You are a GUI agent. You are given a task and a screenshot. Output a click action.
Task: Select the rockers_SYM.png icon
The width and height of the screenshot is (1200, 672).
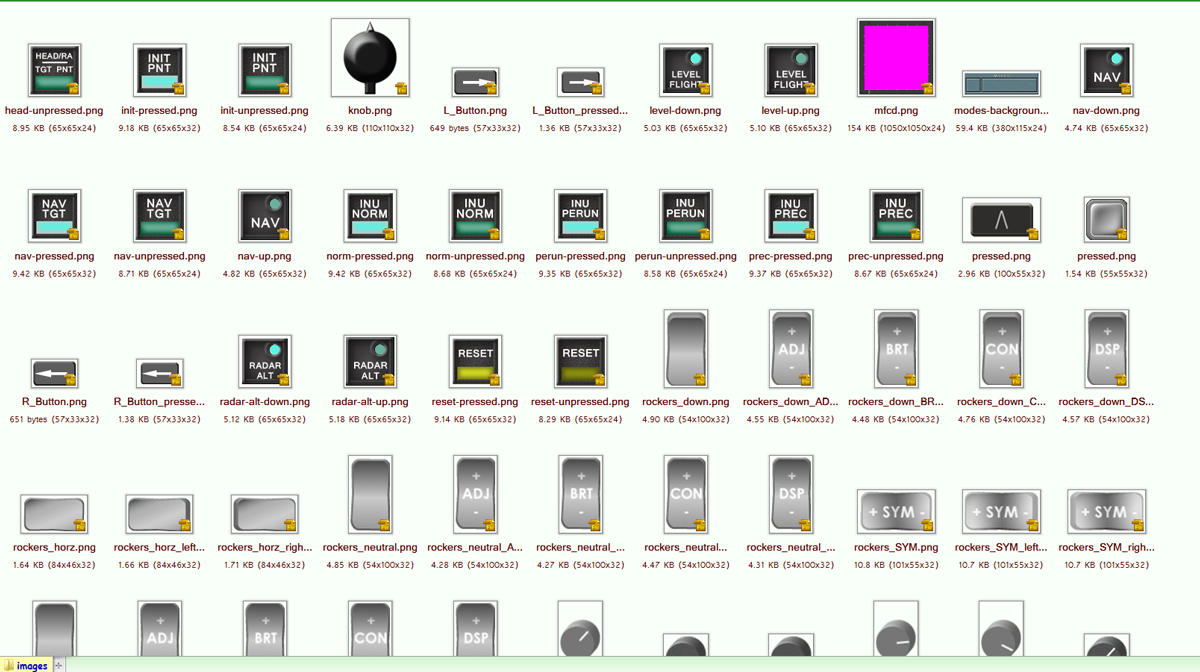(x=896, y=512)
